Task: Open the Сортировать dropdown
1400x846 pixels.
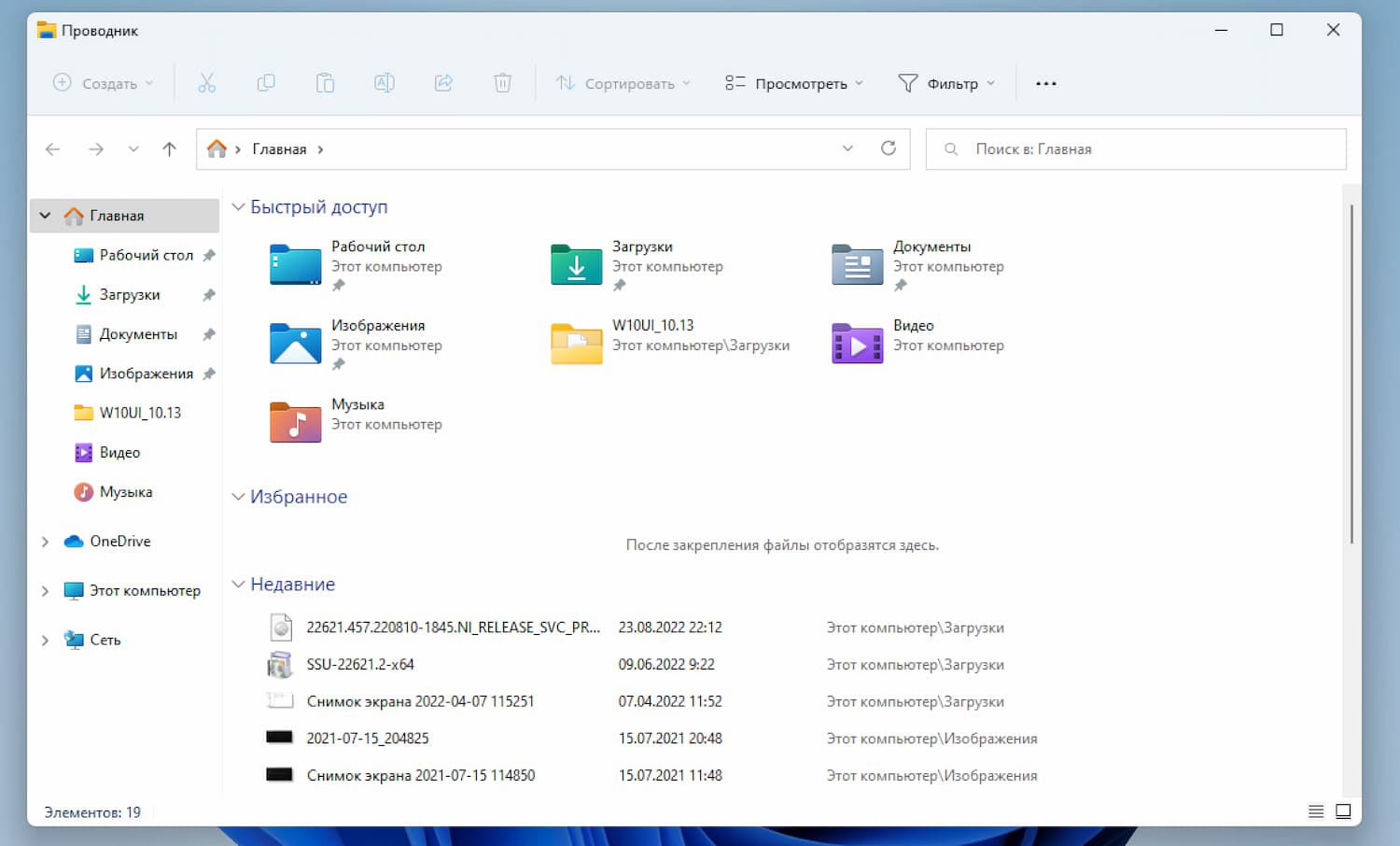Action: click(623, 83)
